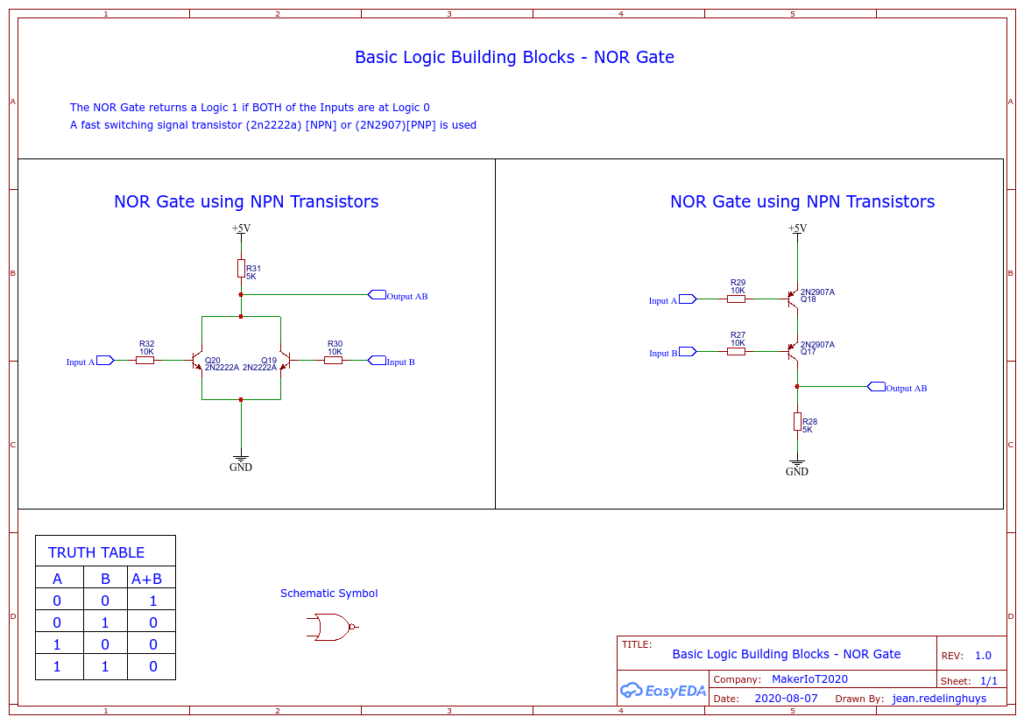Click the 'A' column header in truth table
The height and width of the screenshot is (724, 1024).
click(57, 578)
